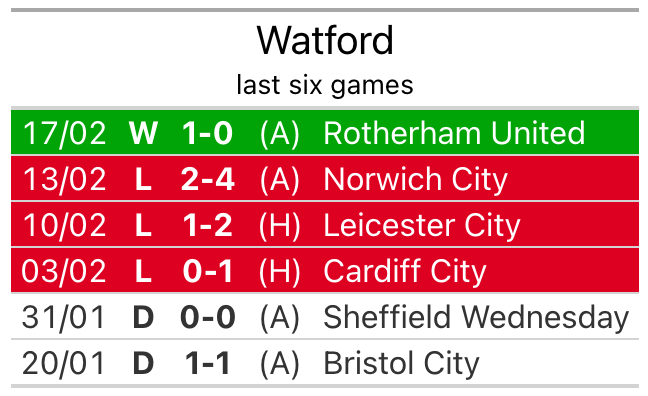
Task: Click the 2-4 score against Norwich
Action: (x=207, y=179)
